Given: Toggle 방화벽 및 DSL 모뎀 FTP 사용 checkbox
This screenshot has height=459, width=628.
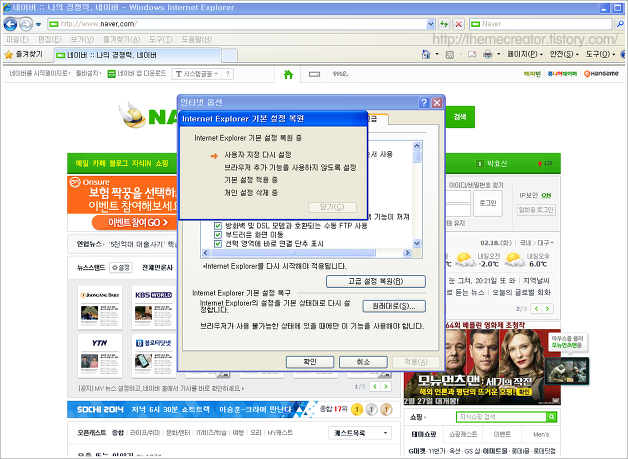Looking at the screenshot, I should point(218,226).
